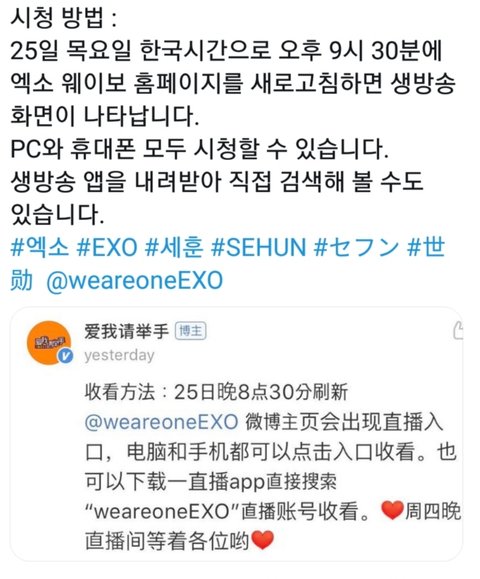Open the #EXO hashtag

coord(107,247)
